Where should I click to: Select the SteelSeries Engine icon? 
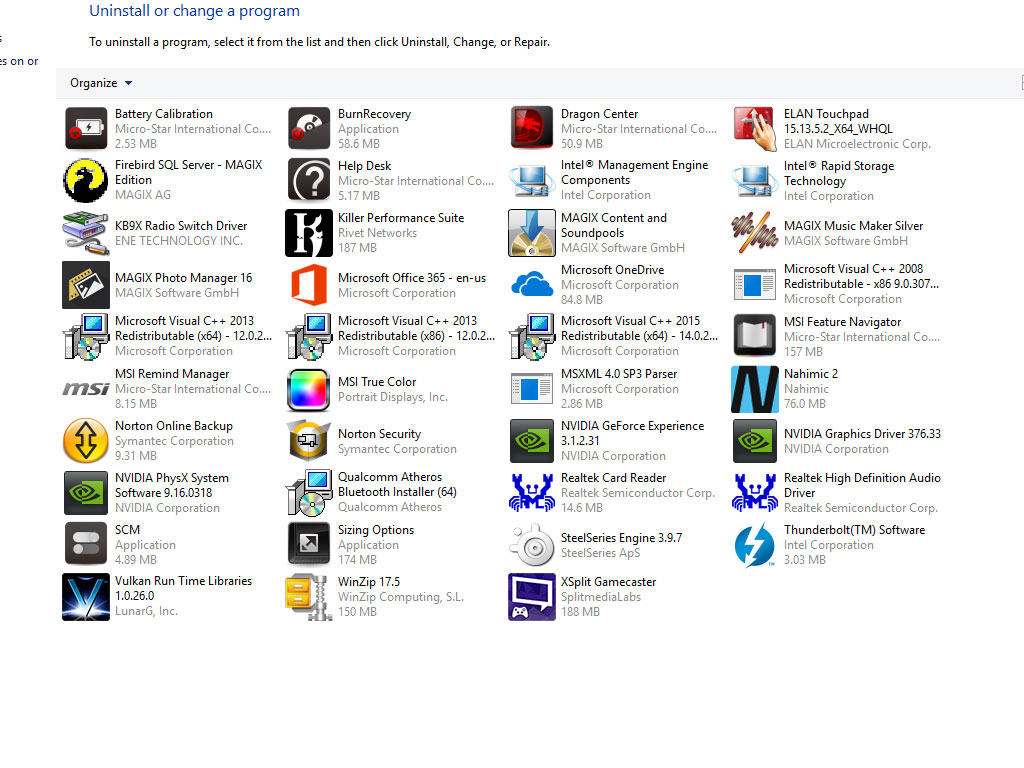coord(532,545)
